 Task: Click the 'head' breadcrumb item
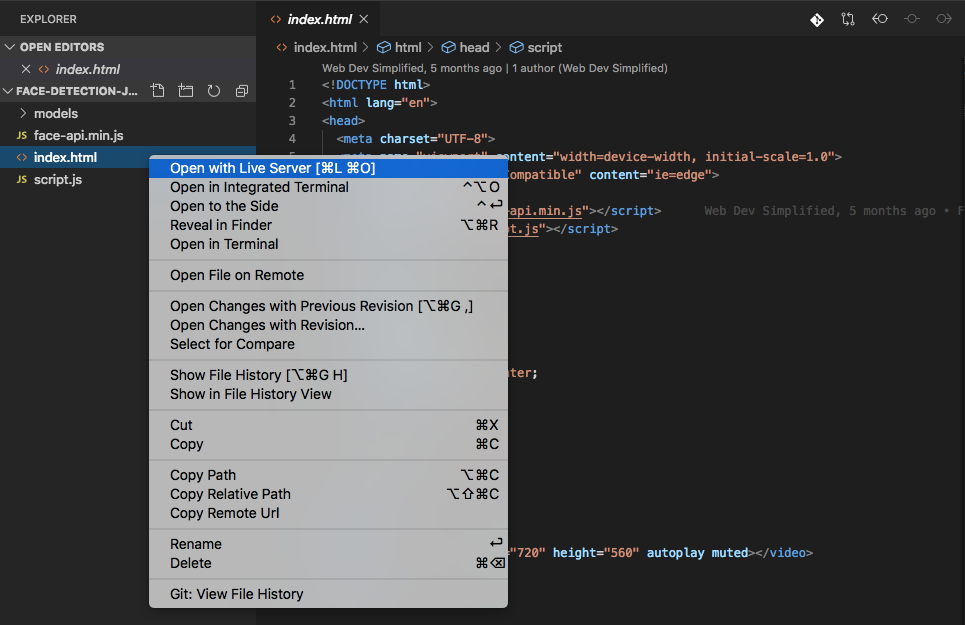pos(473,47)
